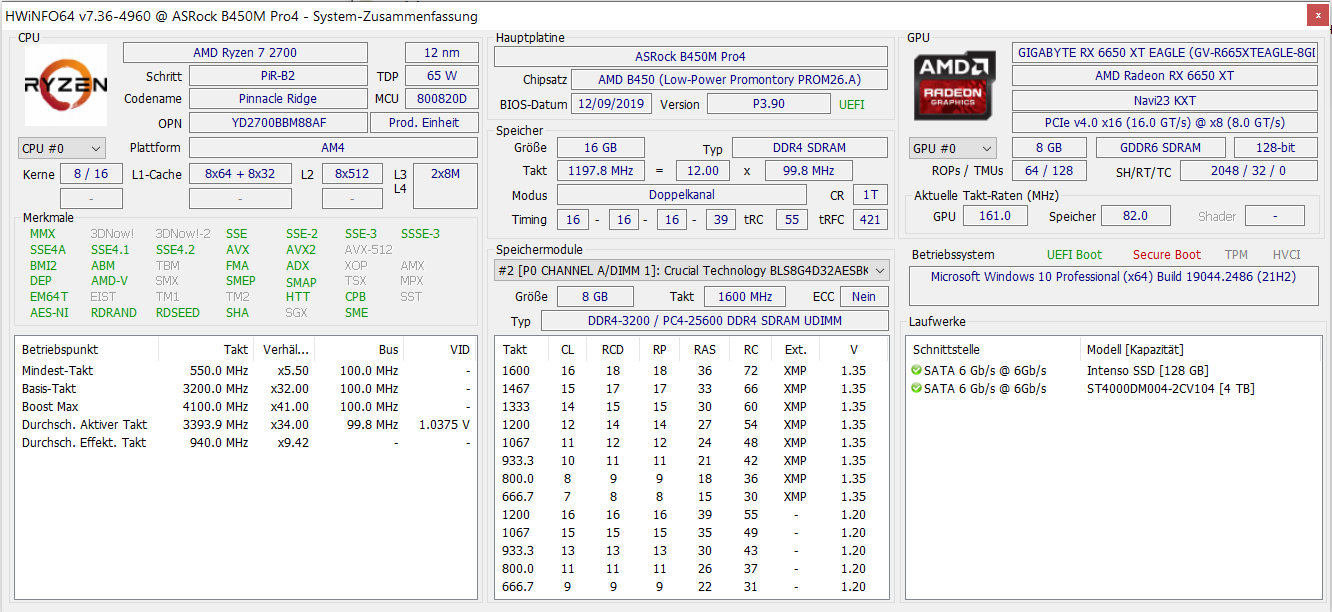Click the ASRock B450M Pro4 mainboard field
The height and width of the screenshot is (612, 1332).
click(690, 57)
